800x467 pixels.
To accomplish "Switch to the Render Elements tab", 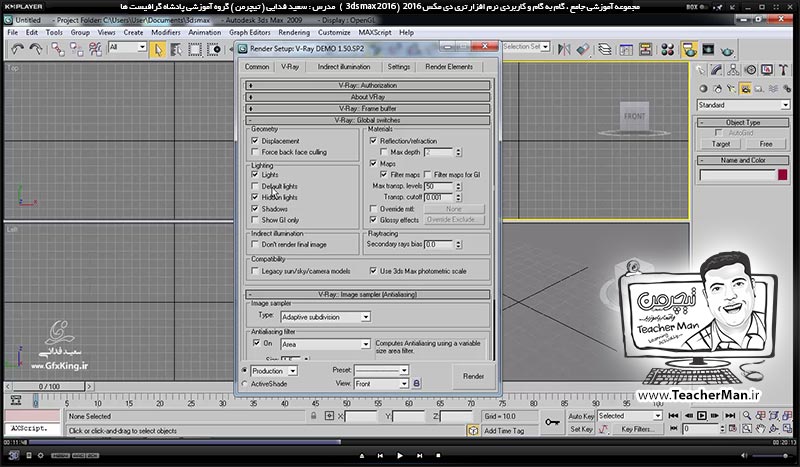I will coord(449,67).
